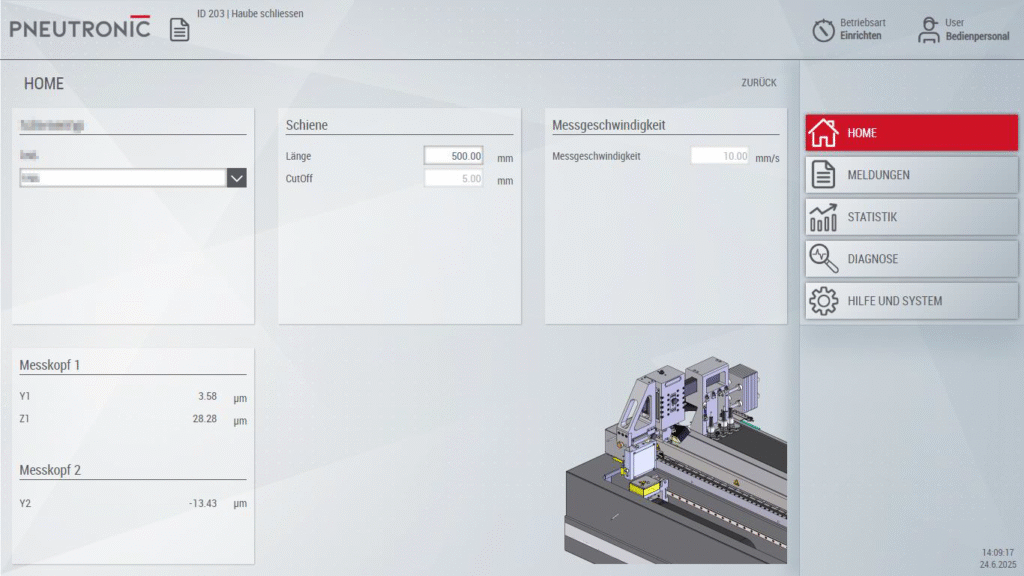Click the Schiene Länge input field
Screen dimensions: 1024x576
tap(453, 156)
